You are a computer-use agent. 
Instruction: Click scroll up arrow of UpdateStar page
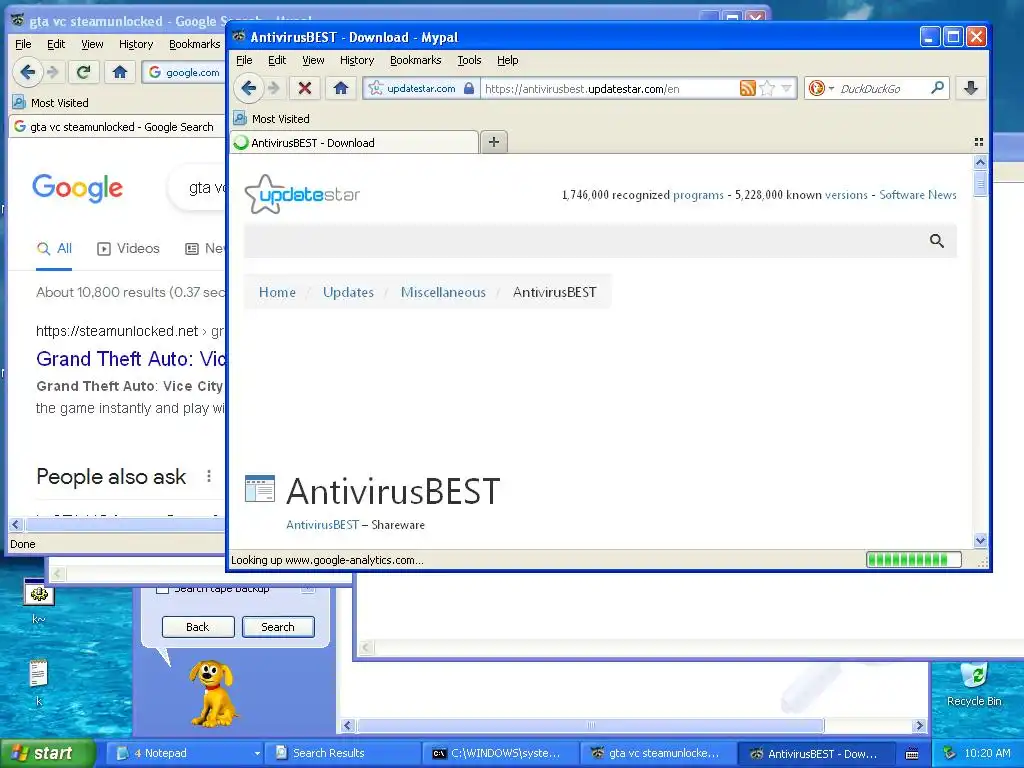[x=980, y=162]
